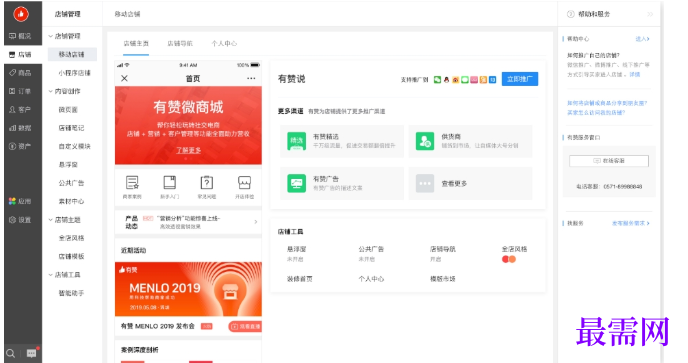Click the green 供货商 supplier icon
The height and width of the screenshot is (363, 688).
pyautogui.click(x=425, y=141)
